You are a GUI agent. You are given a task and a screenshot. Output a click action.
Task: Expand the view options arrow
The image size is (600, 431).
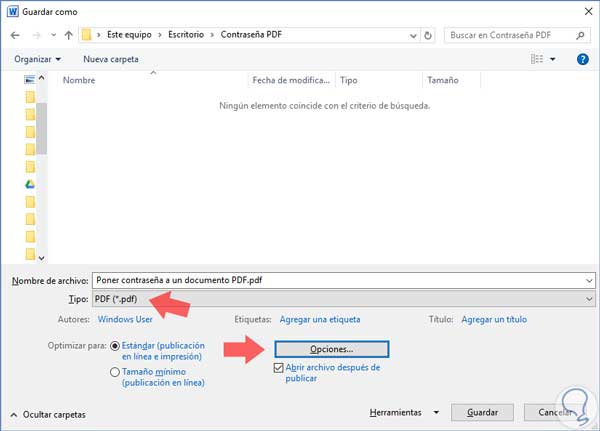(553, 59)
